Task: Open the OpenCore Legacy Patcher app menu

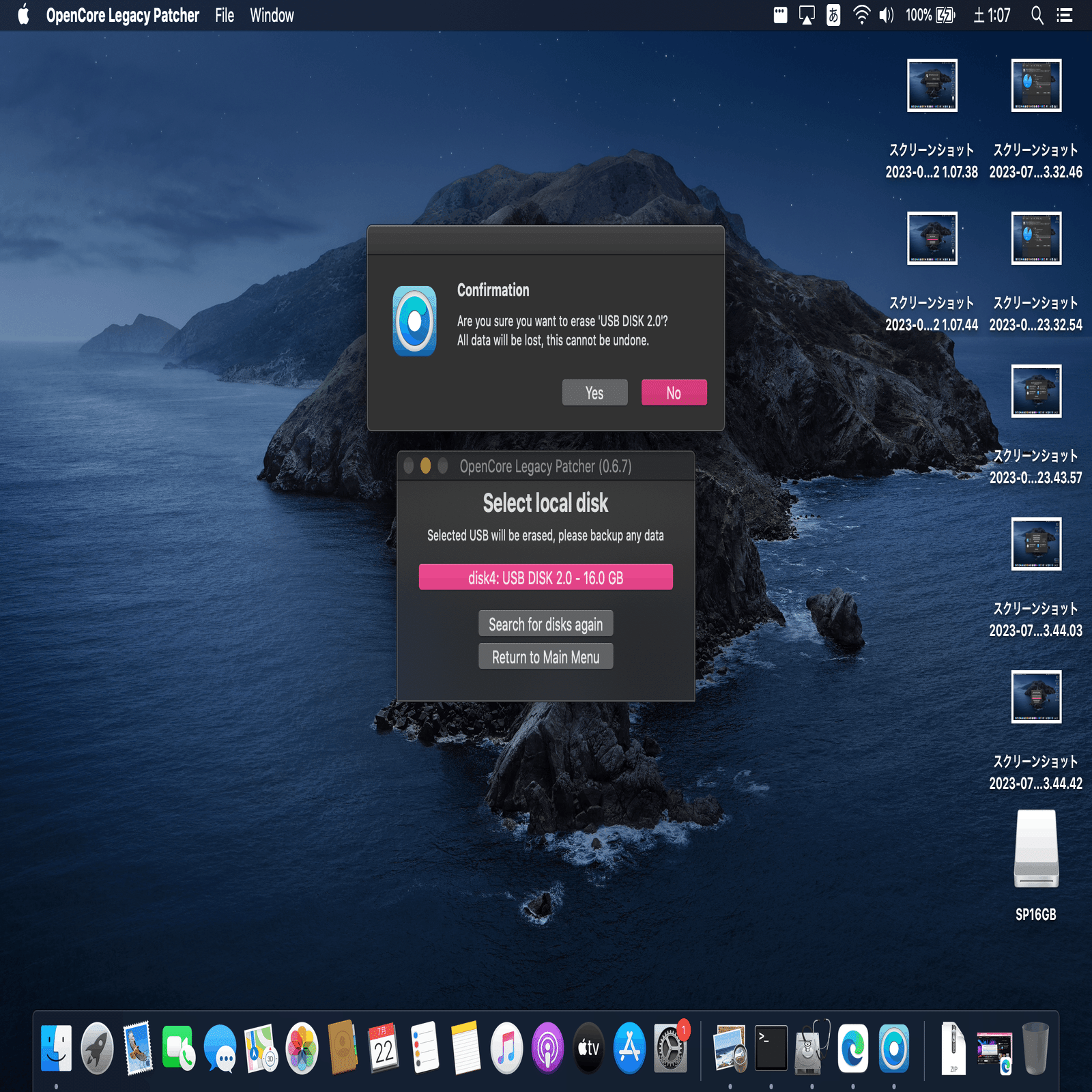Action: [x=123, y=15]
